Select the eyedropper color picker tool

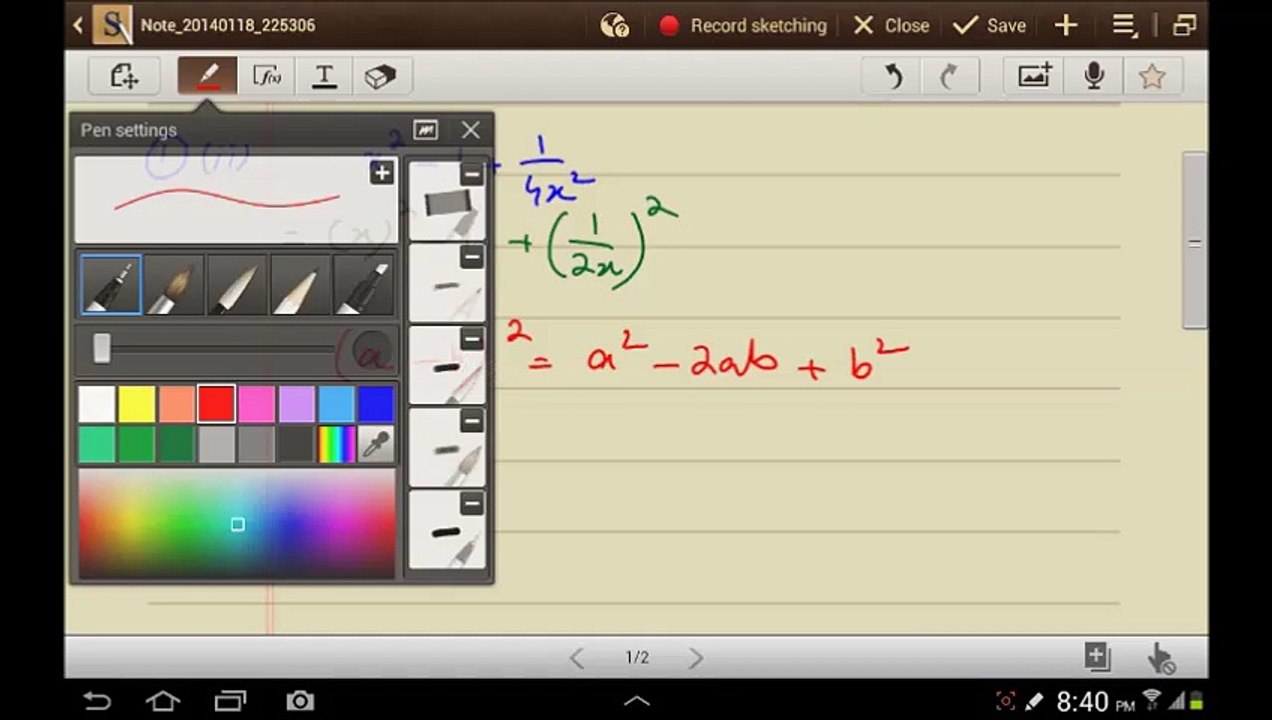[376, 444]
